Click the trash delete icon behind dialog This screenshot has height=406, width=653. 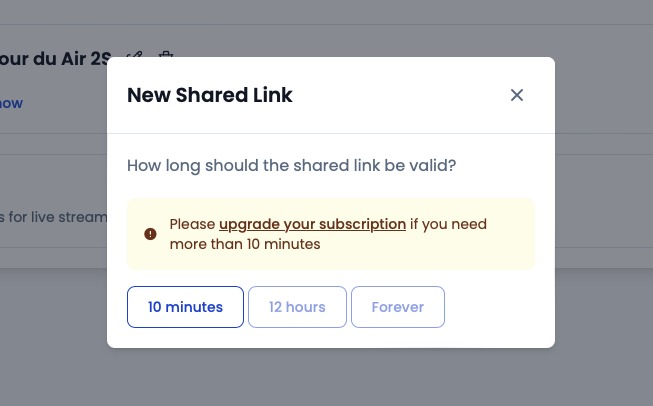(166, 55)
